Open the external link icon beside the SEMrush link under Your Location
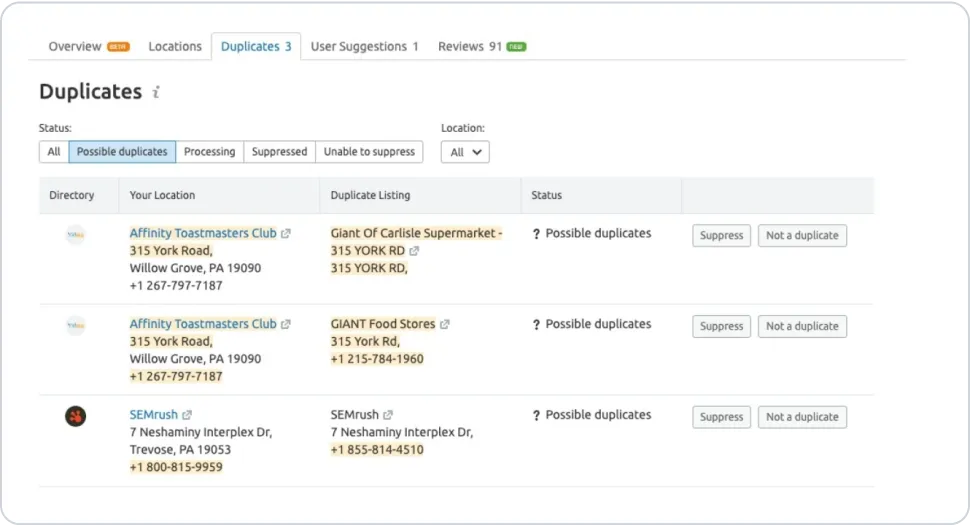Image resolution: width=970 pixels, height=525 pixels. [x=187, y=415]
